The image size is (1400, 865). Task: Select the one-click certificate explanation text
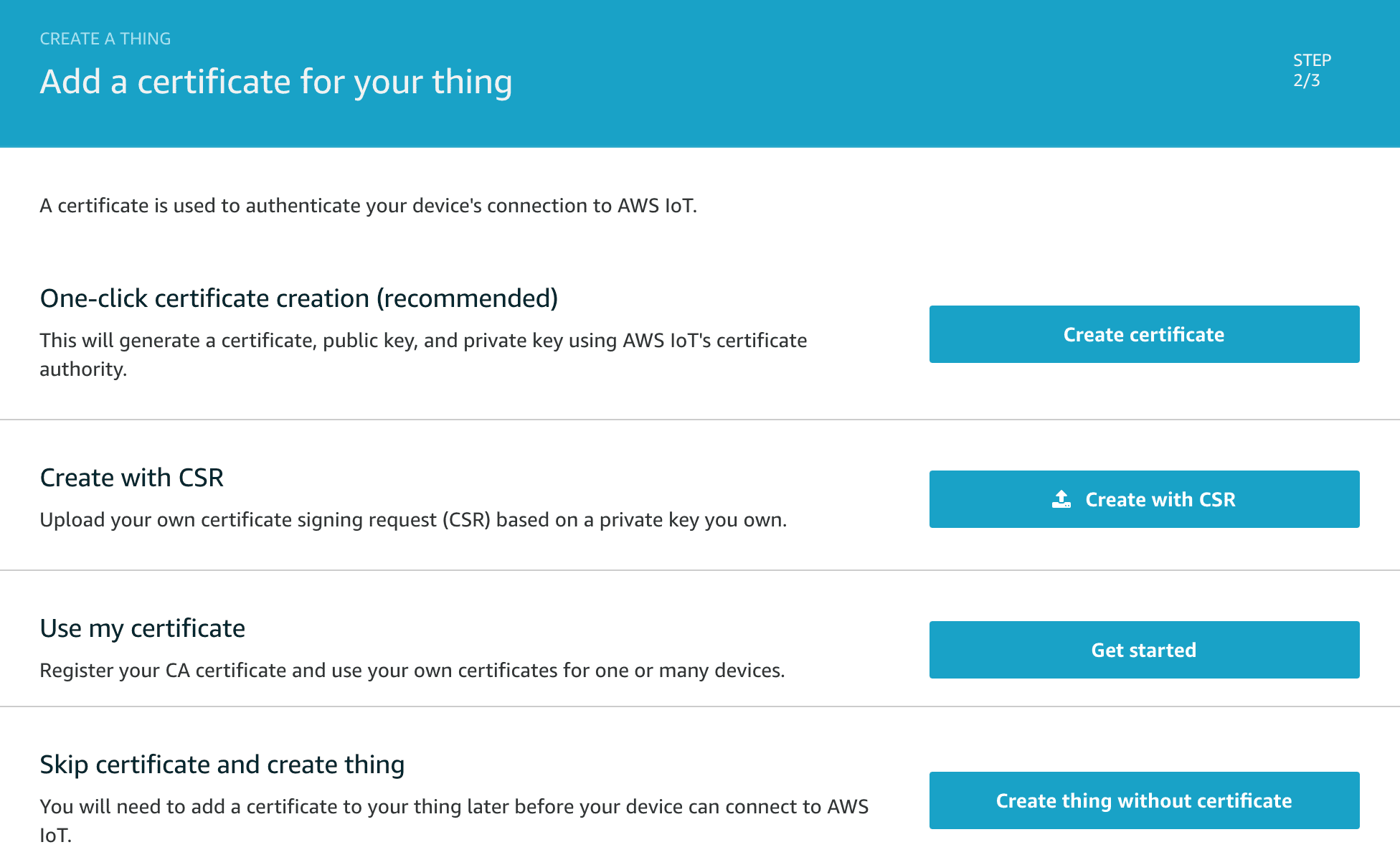423,355
